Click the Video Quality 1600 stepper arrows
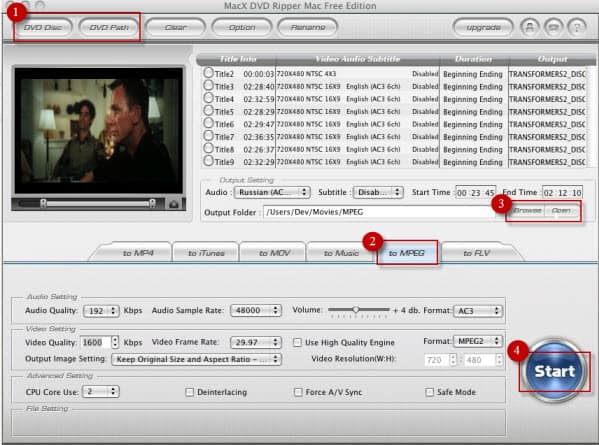This screenshot has height=445, width=599. click(x=115, y=342)
